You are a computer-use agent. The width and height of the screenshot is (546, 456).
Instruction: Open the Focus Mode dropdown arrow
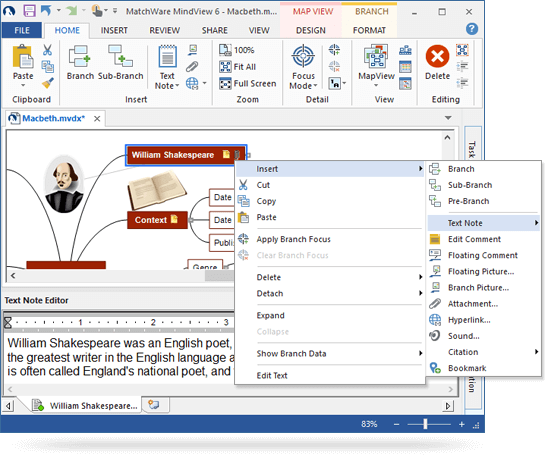pos(315,86)
